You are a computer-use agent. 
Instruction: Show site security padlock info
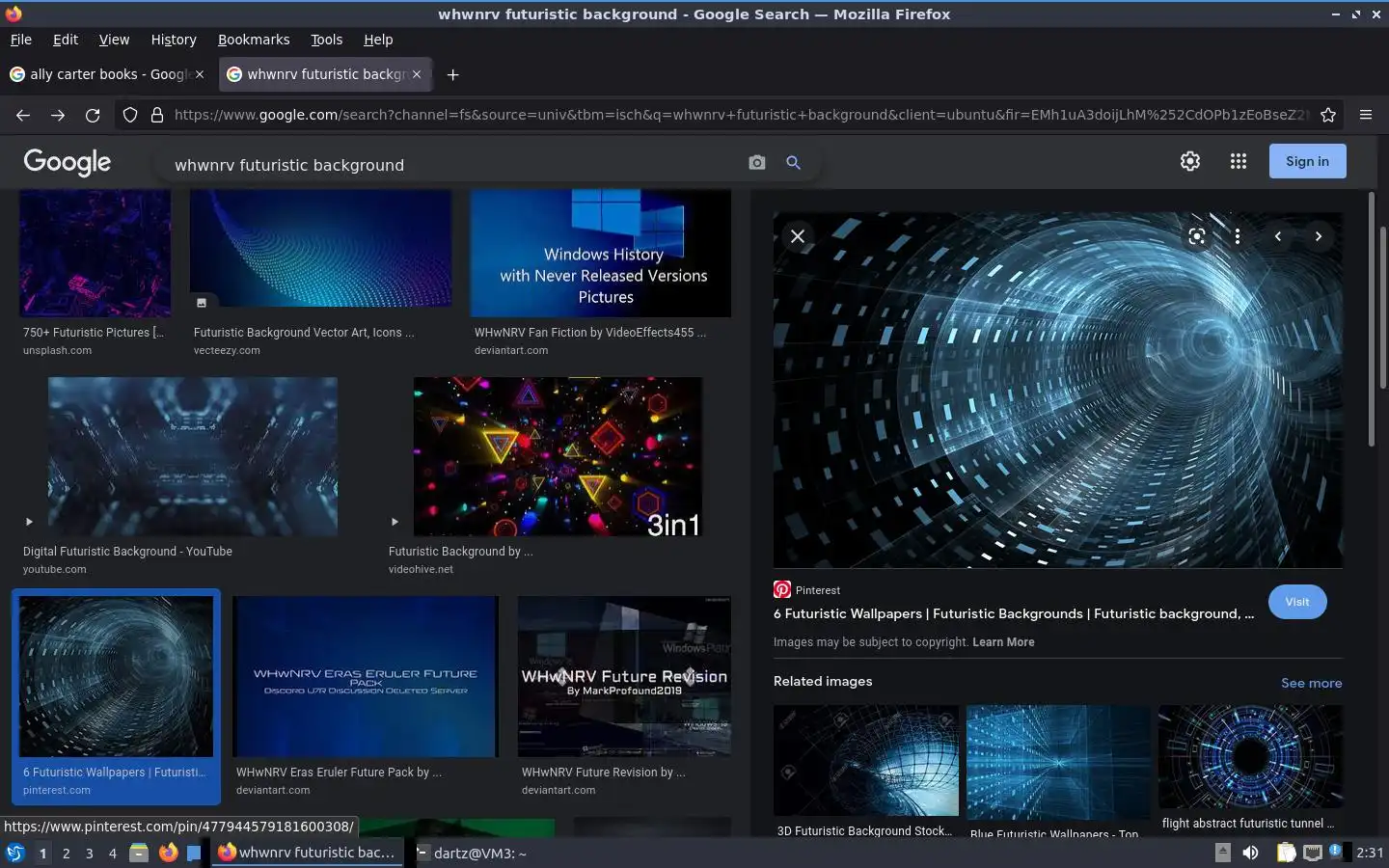156,115
